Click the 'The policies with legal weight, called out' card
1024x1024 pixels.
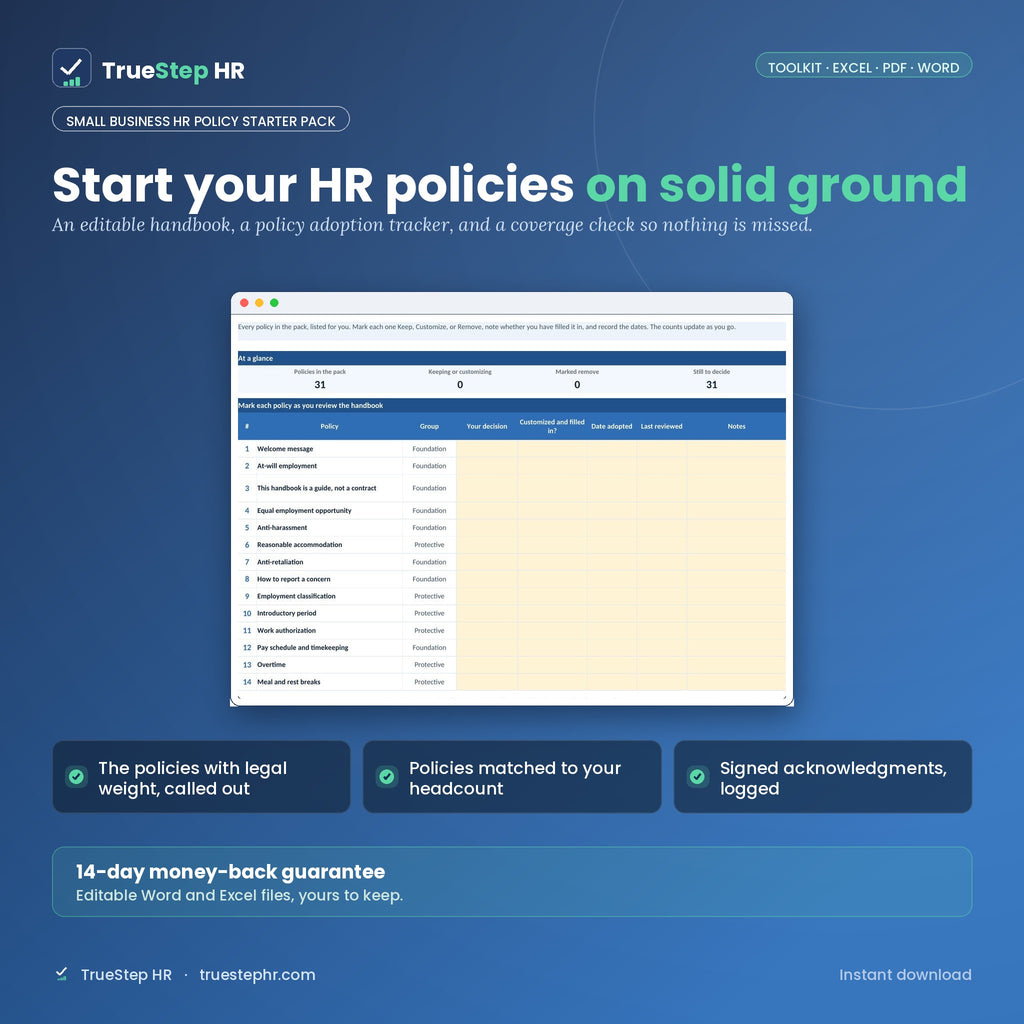[201, 776]
